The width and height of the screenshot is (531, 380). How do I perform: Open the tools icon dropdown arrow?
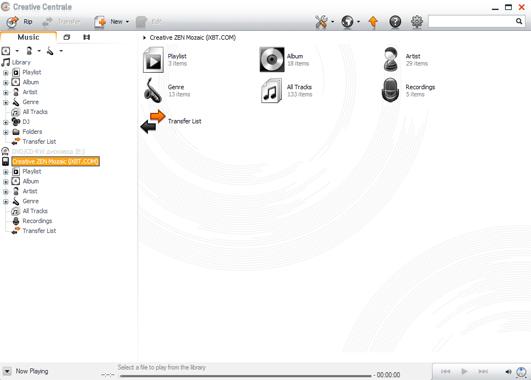coord(333,22)
